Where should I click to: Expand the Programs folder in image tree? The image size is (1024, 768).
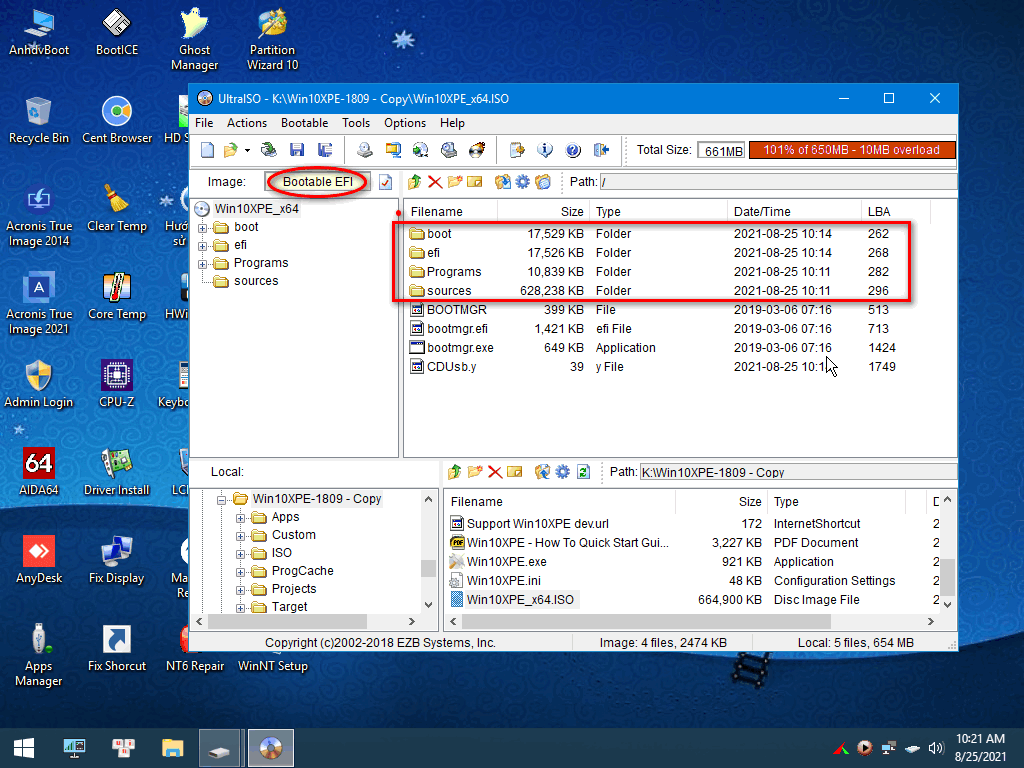[x=203, y=264]
